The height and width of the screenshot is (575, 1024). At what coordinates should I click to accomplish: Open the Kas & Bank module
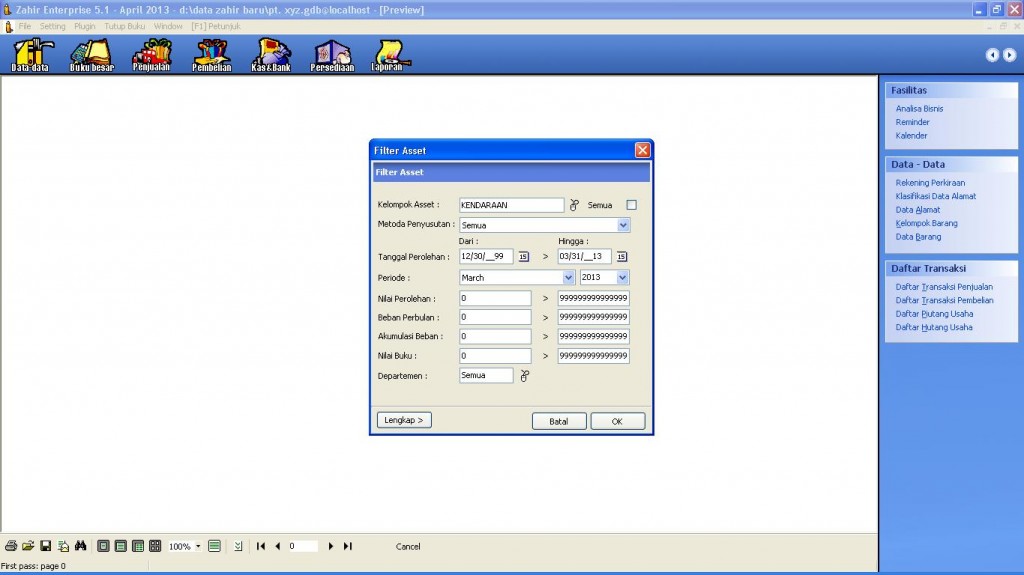click(270, 54)
